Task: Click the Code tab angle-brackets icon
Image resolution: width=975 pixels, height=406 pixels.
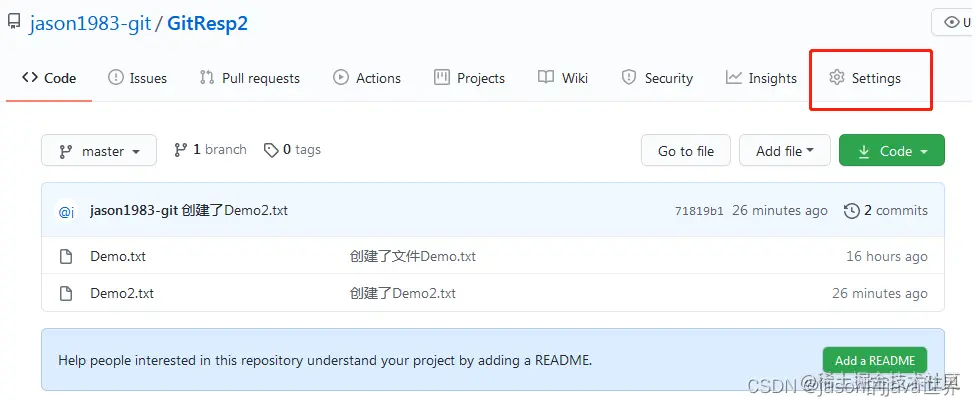Action: point(29,78)
